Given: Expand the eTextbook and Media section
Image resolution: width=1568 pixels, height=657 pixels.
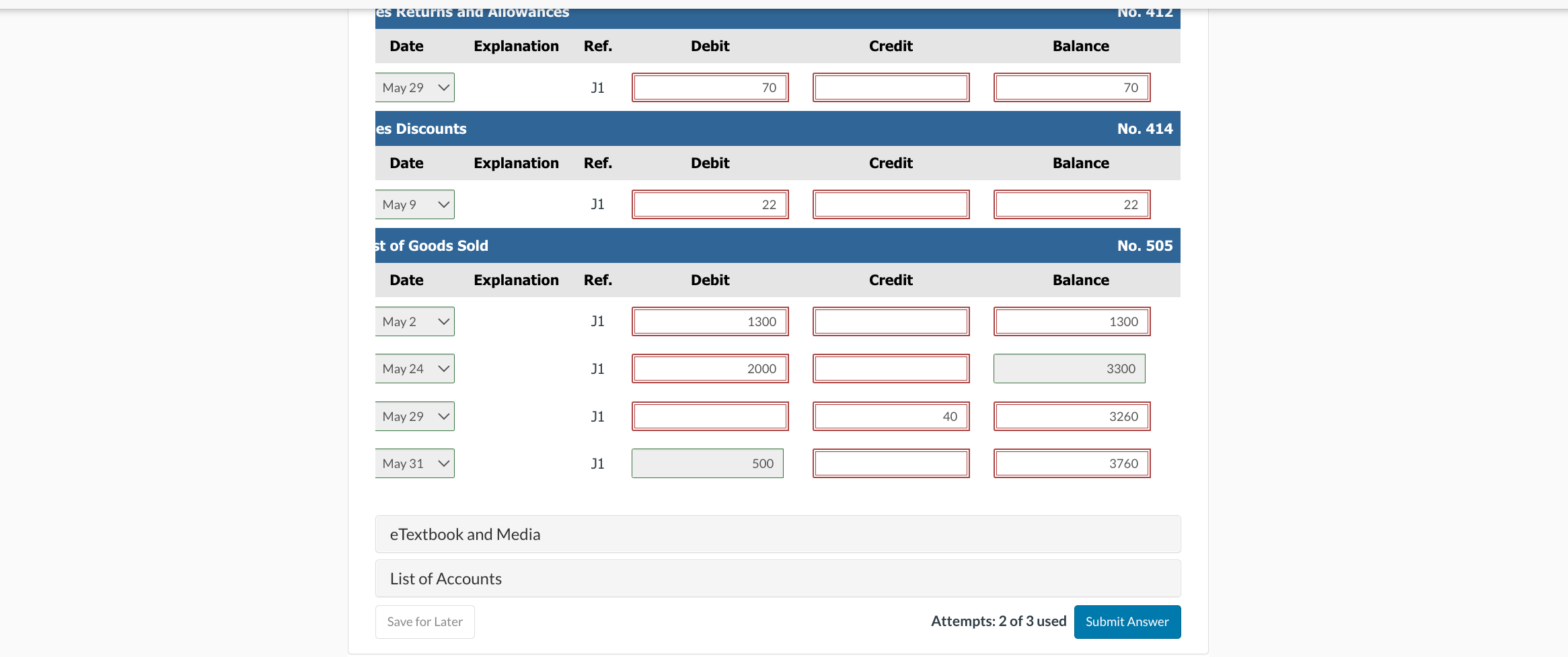Looking at the screenshot, I should [778, 534].
